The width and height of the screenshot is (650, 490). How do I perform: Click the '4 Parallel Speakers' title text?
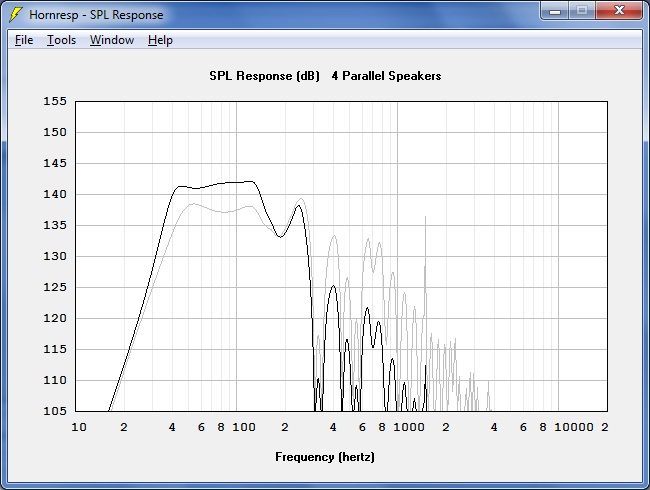(x=386, y=76)
